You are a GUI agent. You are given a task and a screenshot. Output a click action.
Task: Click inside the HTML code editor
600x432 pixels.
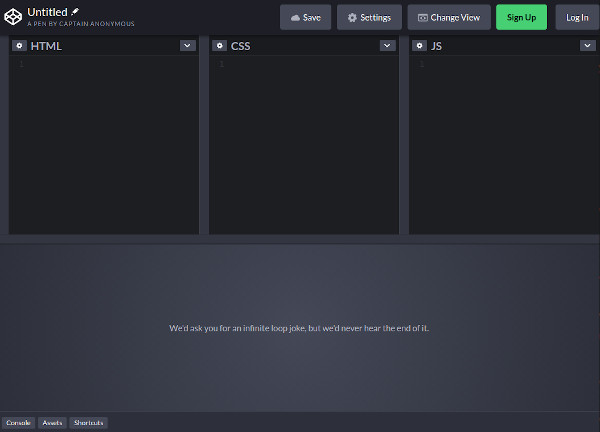[104, 145]
